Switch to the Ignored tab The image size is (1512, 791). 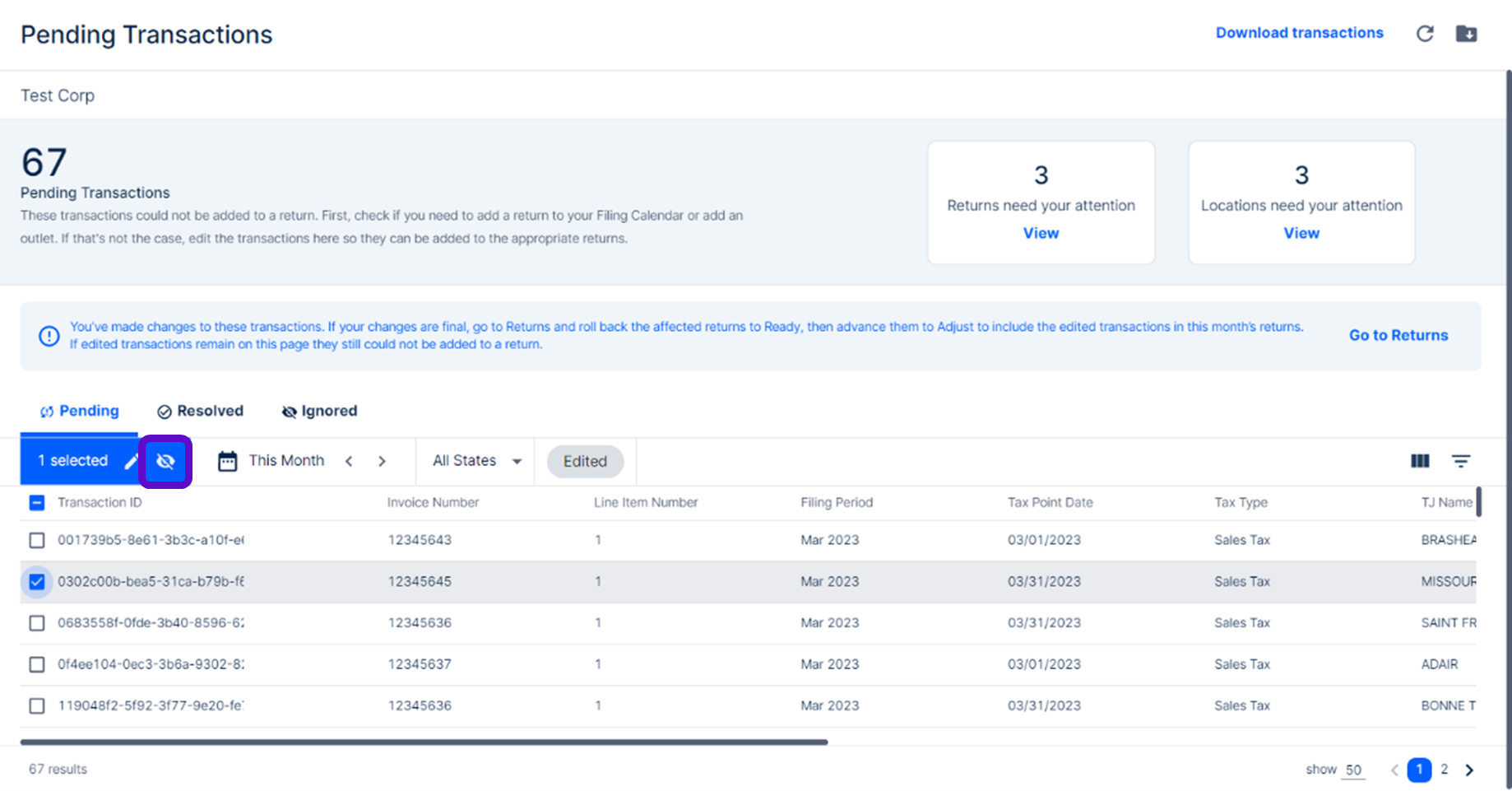(319, 411)
